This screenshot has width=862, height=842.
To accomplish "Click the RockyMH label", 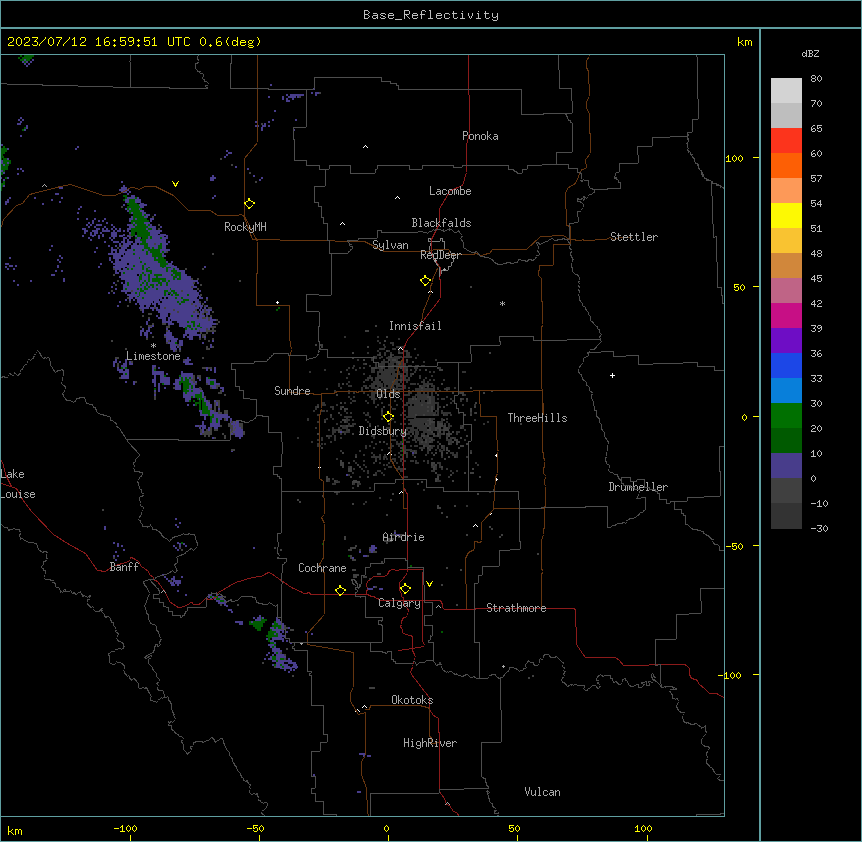I will click(245, 227).
